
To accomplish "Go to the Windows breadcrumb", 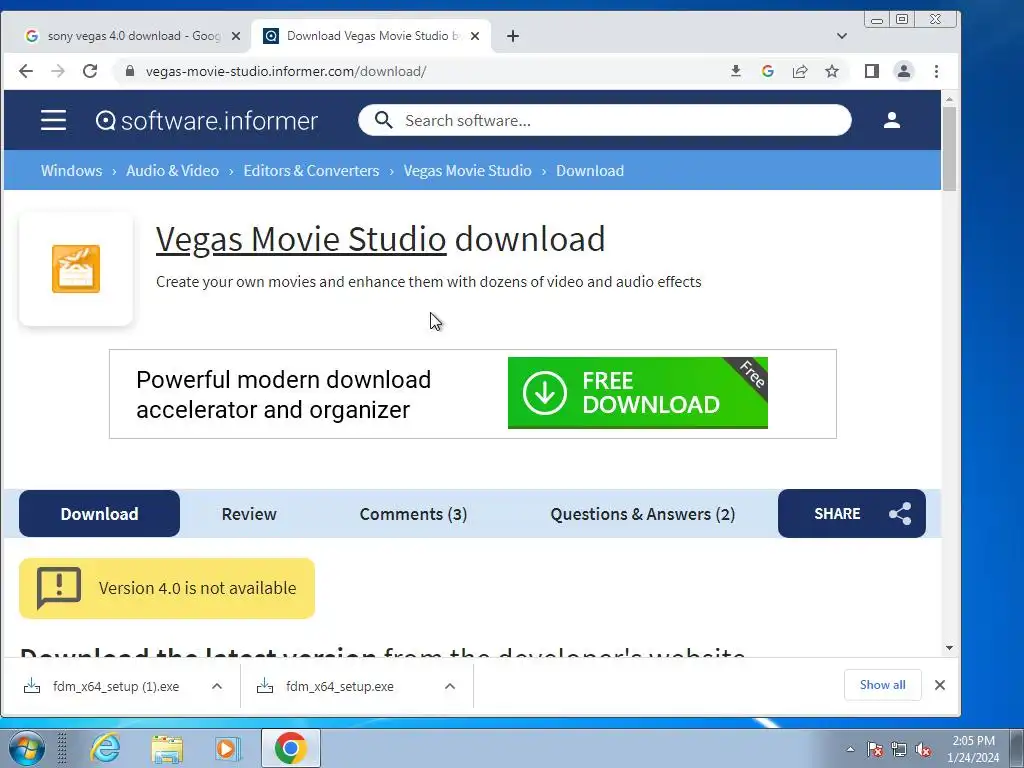I will tap(71, 170).
